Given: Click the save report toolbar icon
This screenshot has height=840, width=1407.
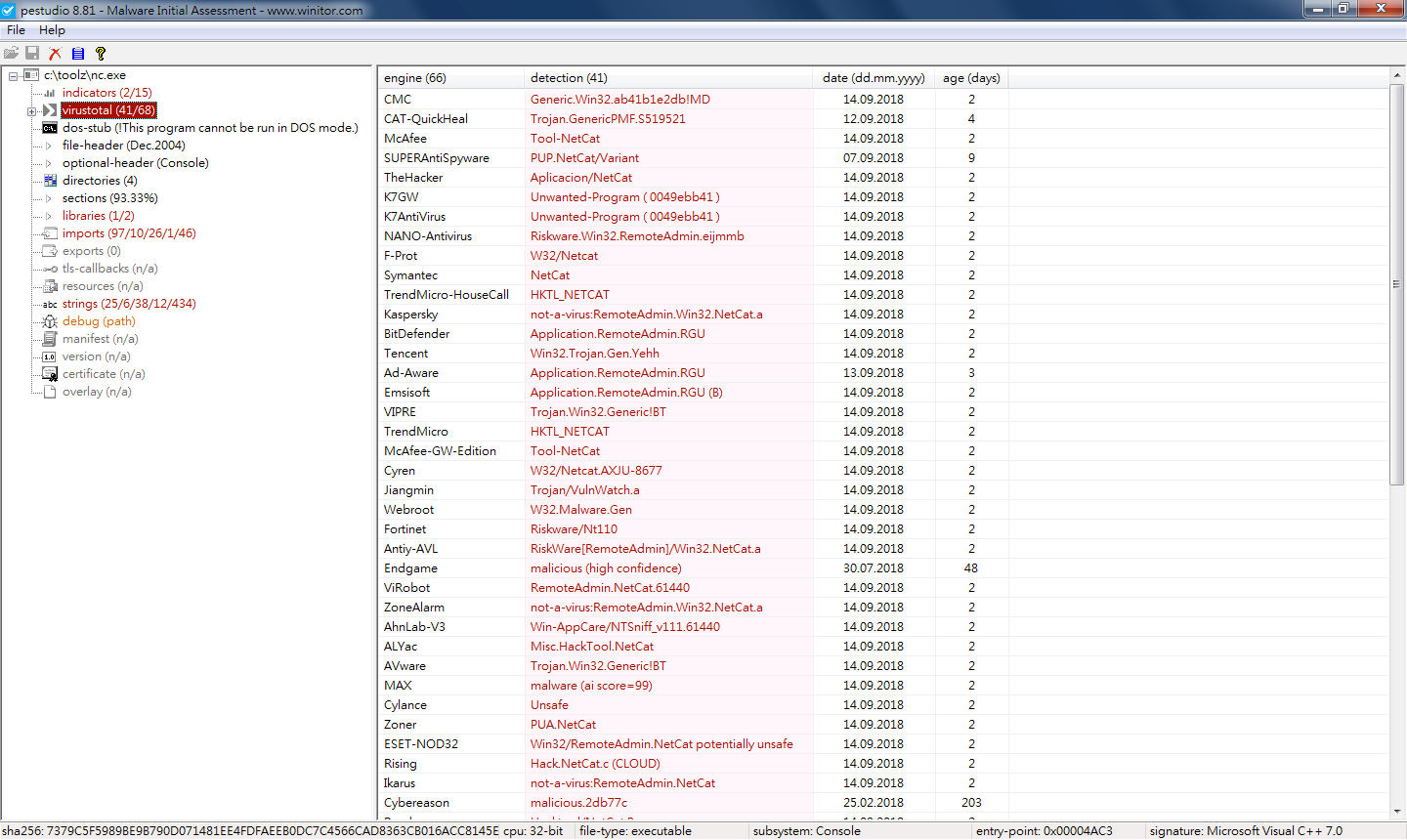Looking at the screenshot, I should (32, 54).
